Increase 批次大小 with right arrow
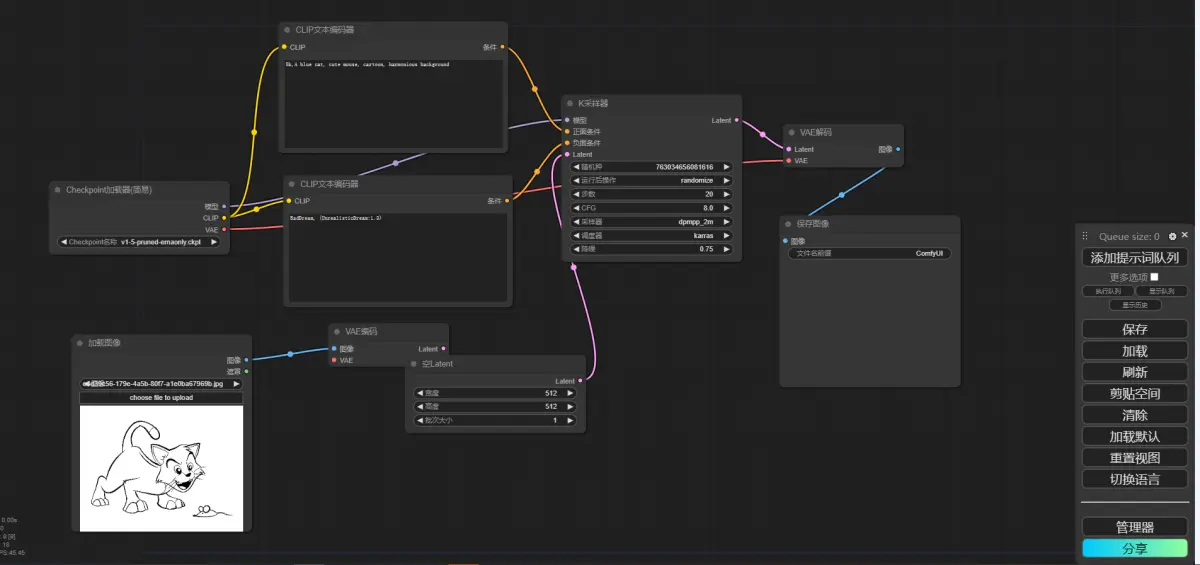The height and width of the screenshot is (565, 1200). (x=571, y=421)
